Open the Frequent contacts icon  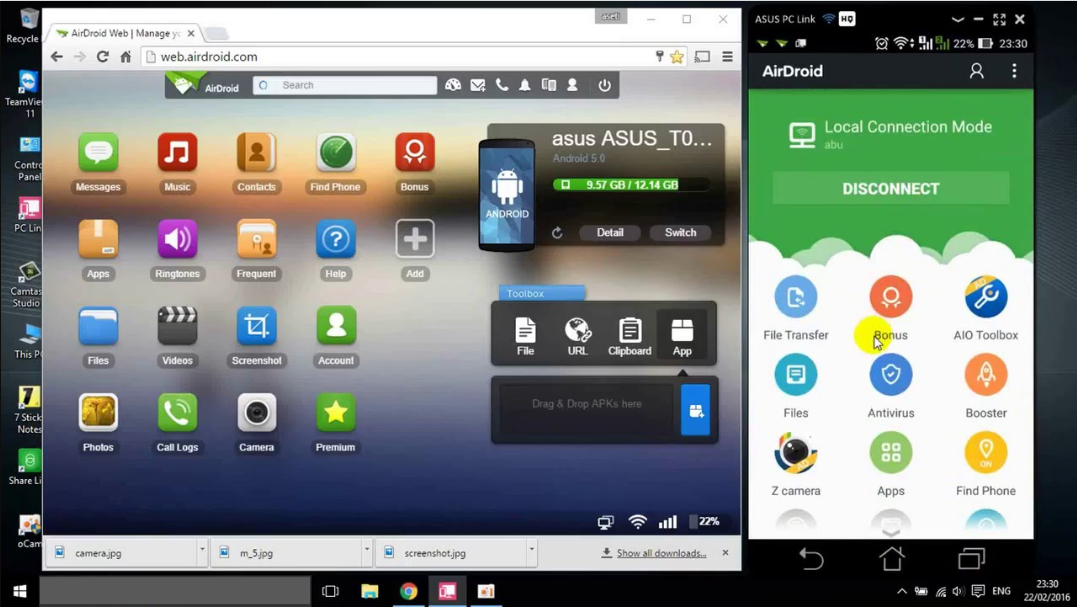click(x=256, y=239)
